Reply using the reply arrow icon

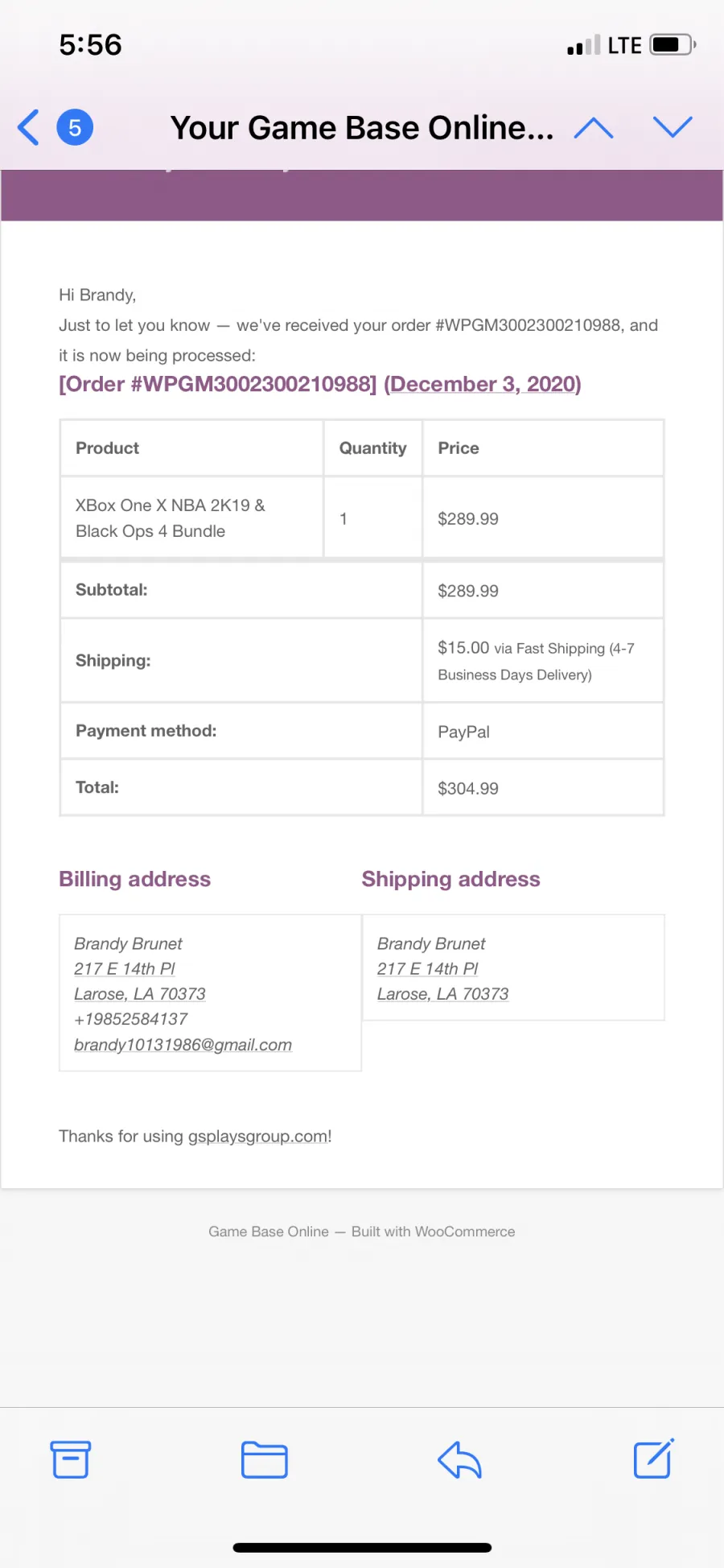(459, 1459)
